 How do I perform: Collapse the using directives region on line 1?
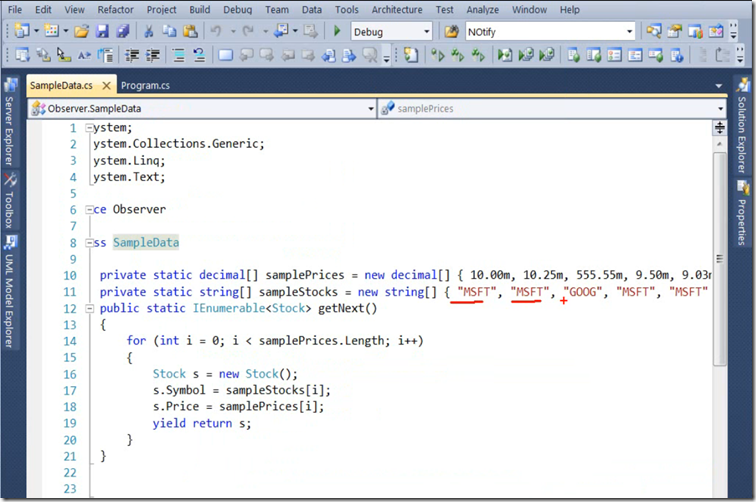tap(89, 128)
